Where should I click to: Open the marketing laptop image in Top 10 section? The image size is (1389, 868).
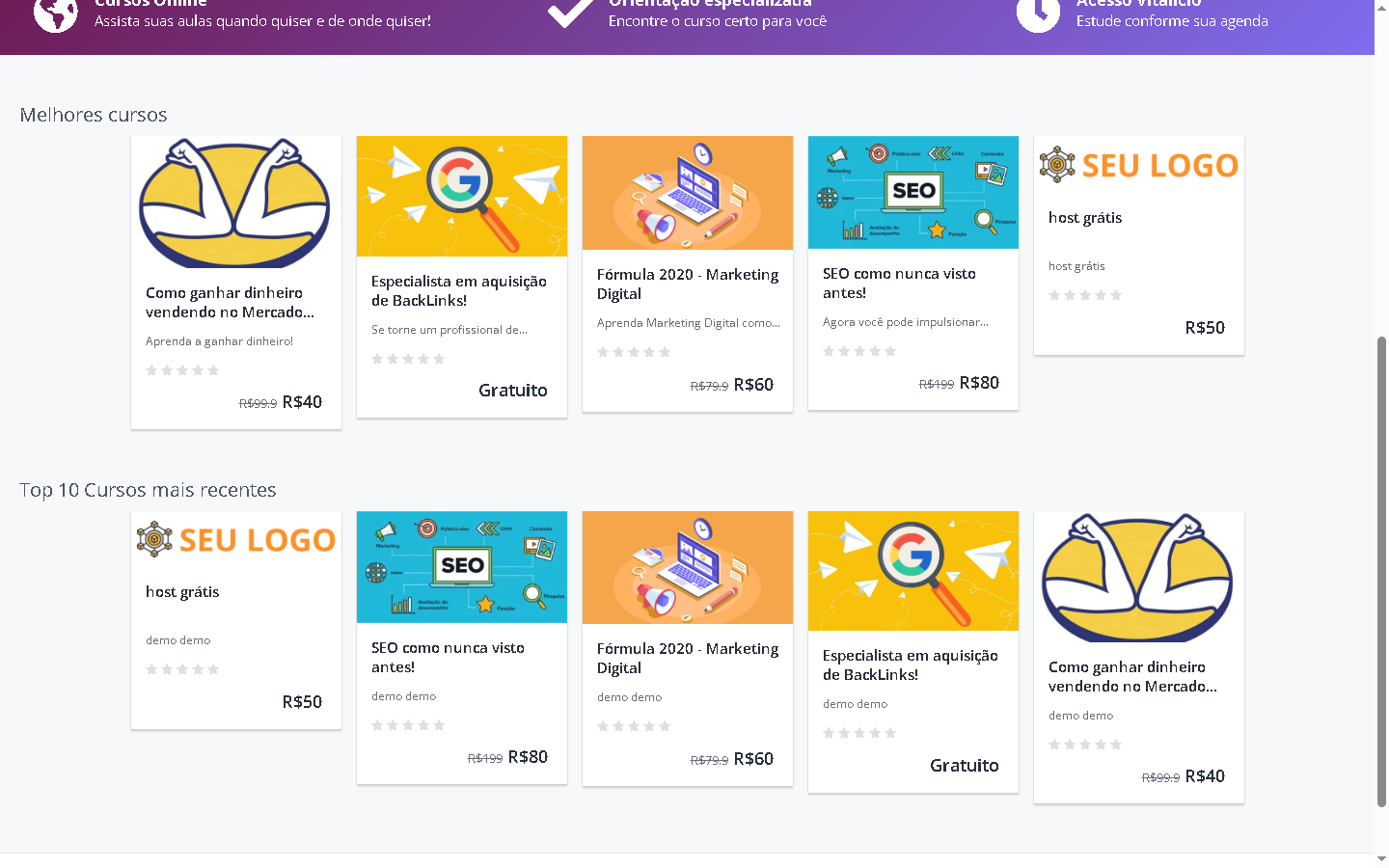[x=688, y=567]
